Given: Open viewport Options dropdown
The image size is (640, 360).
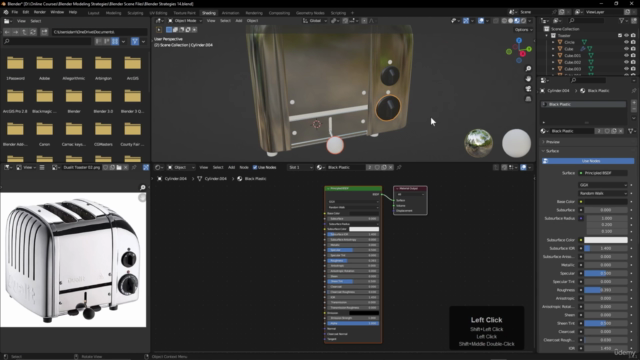Looking at the screenshot, I should point(523,30).
